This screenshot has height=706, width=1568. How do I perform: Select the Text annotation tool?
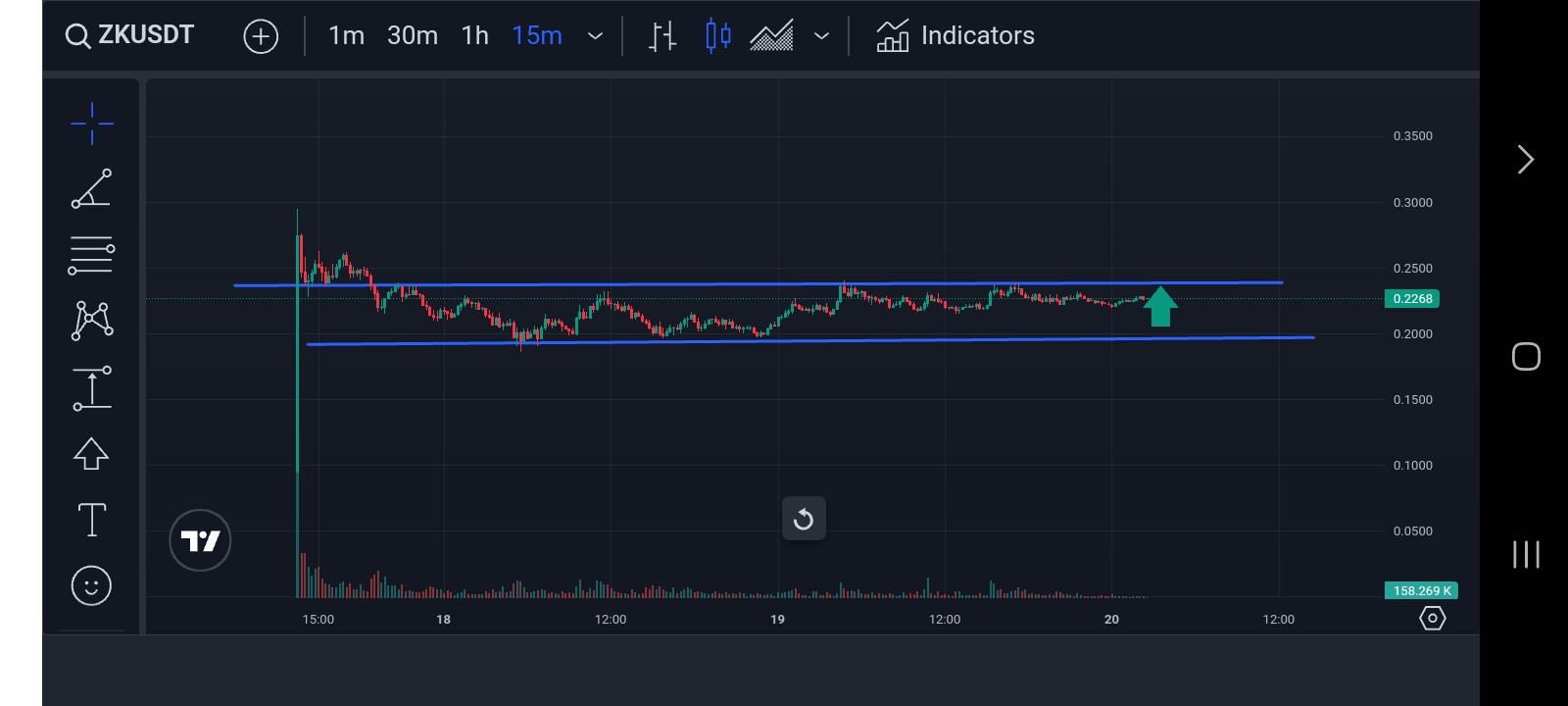(x=92, y=520)
